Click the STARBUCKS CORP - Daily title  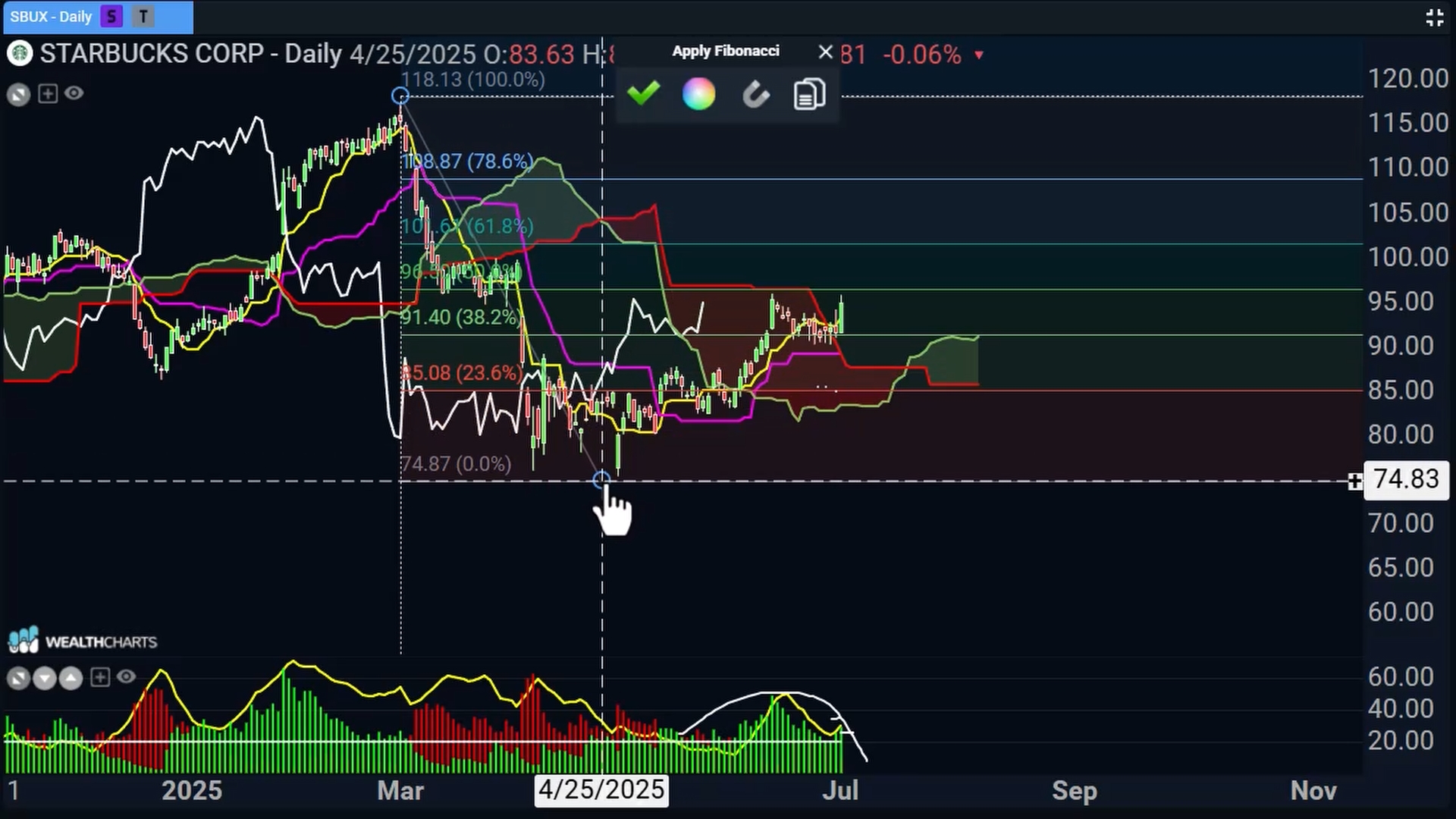coord(190,54)
